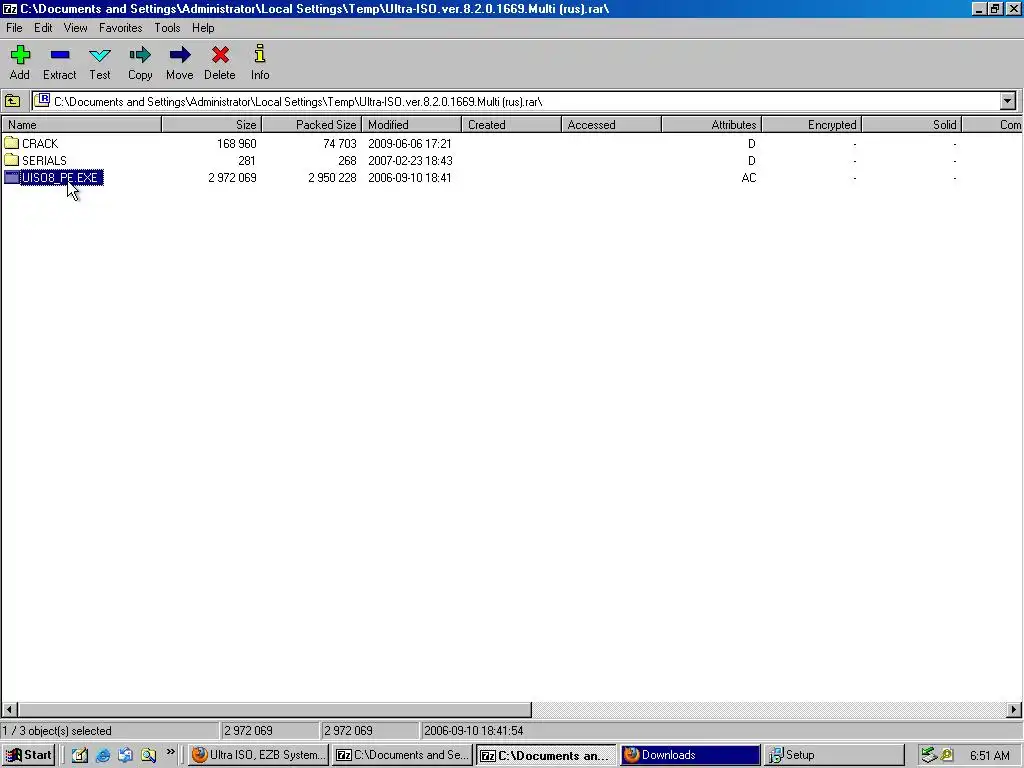Open the Info toolbar icon
Viewport: 1024px width, 768px height.
(x=260, y=54)
